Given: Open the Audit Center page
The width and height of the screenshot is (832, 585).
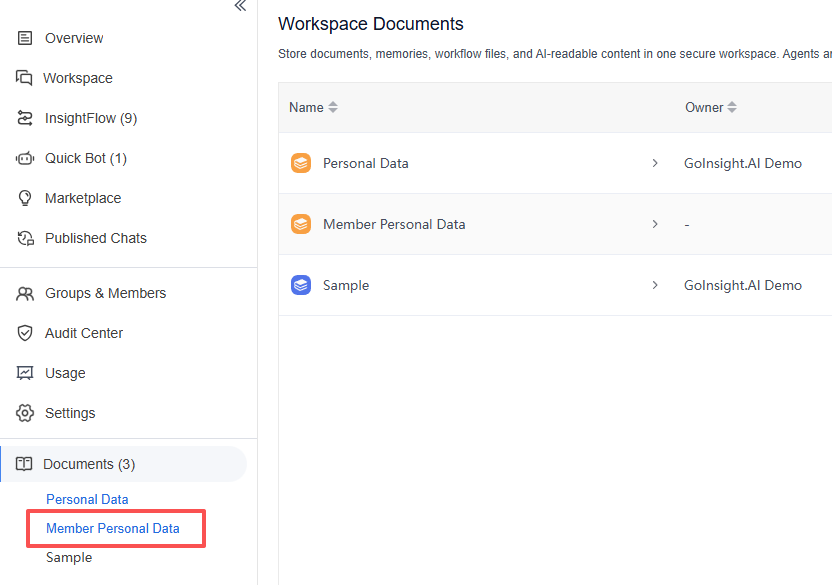Looking at the screenshot, I should (x=84, y=333).
